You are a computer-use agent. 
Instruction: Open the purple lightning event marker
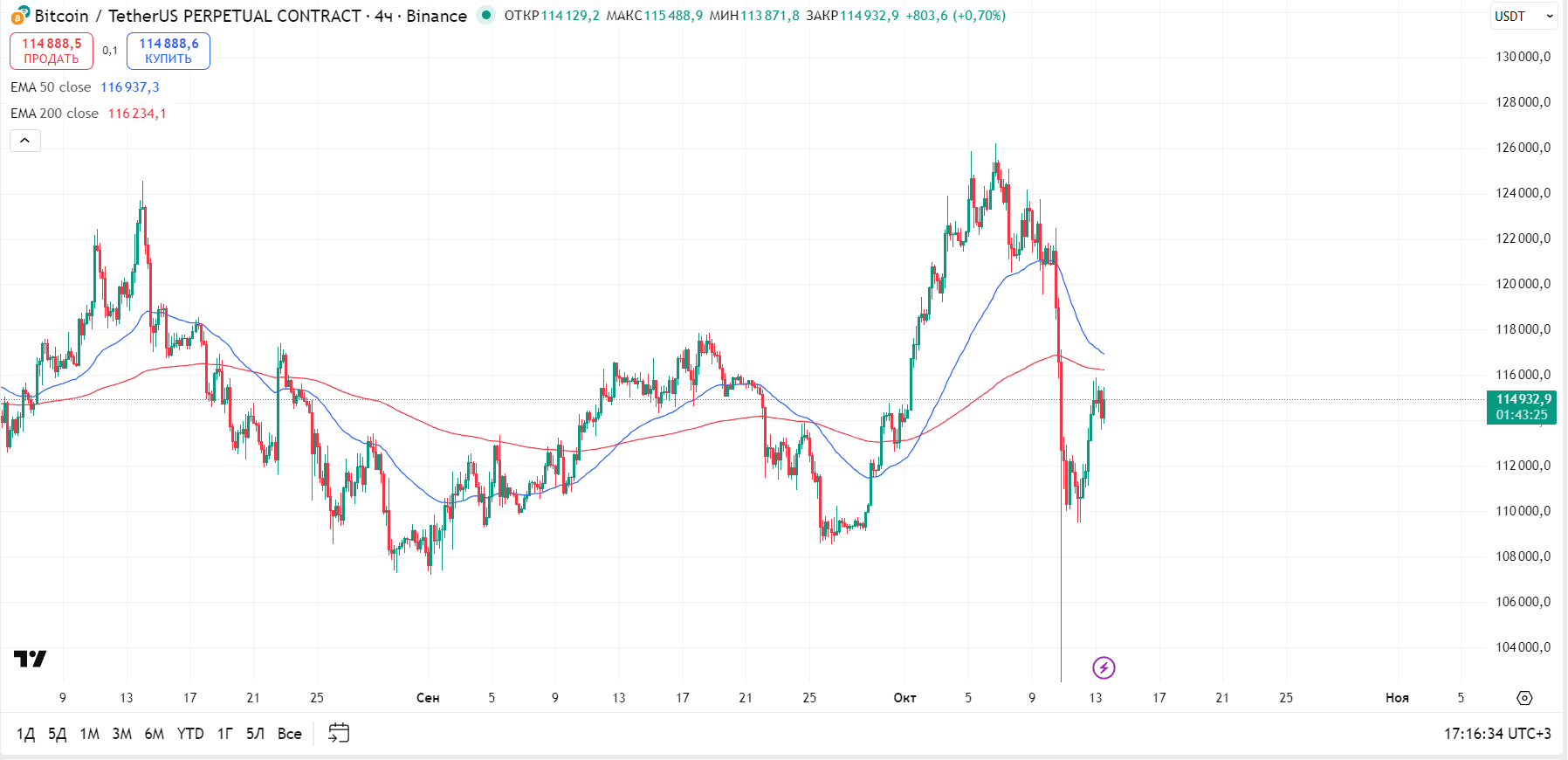tap(1104, 668)
